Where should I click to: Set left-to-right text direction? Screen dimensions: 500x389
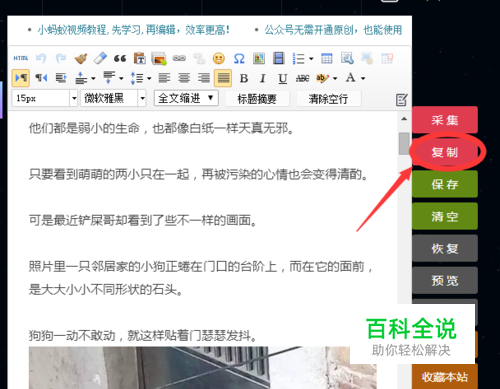pos(21,78)
